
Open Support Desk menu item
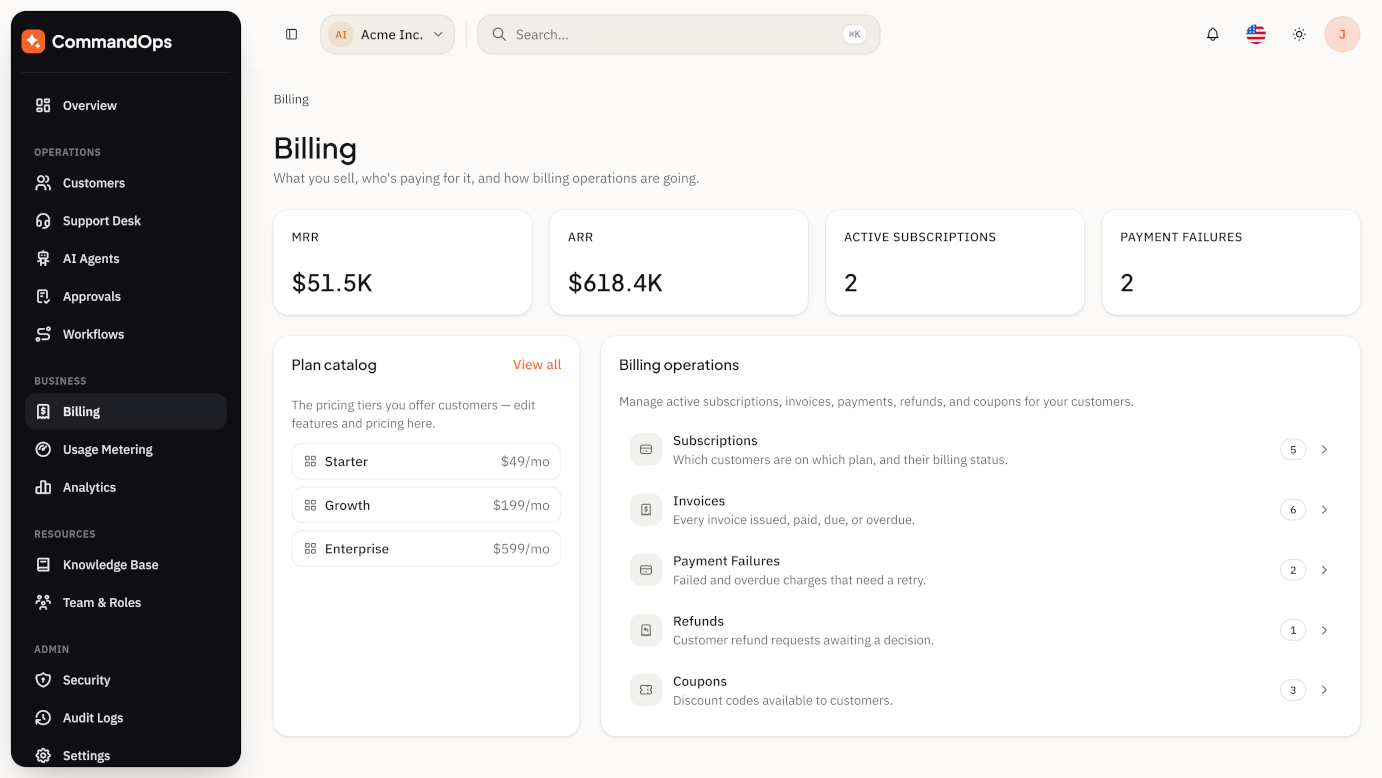click(126, 221)
